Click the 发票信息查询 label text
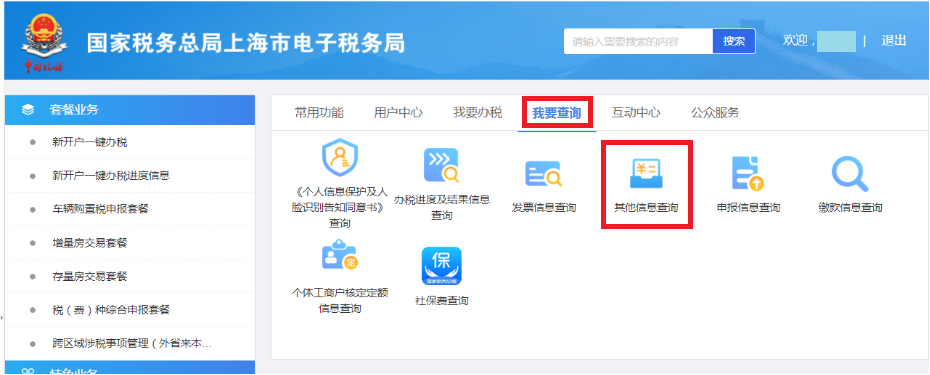 coord(544,208)
